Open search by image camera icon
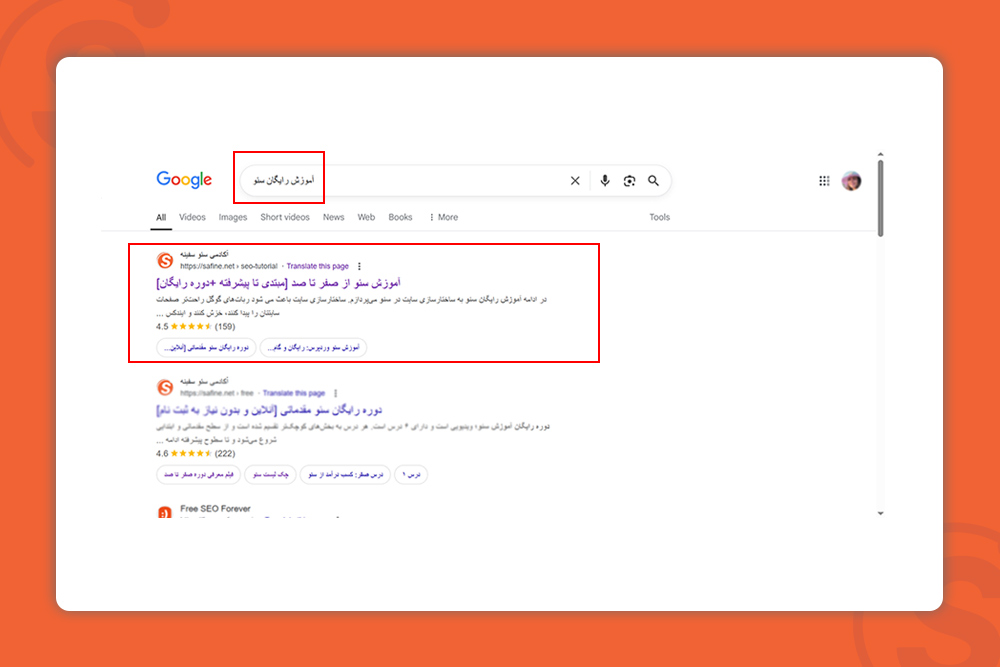 629,181
